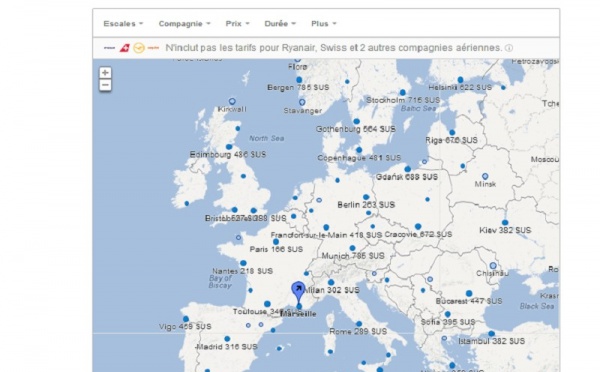Click the Edimbourg destination dot
The width and height of the screenshot is (600, 372).
click(229, 147)
